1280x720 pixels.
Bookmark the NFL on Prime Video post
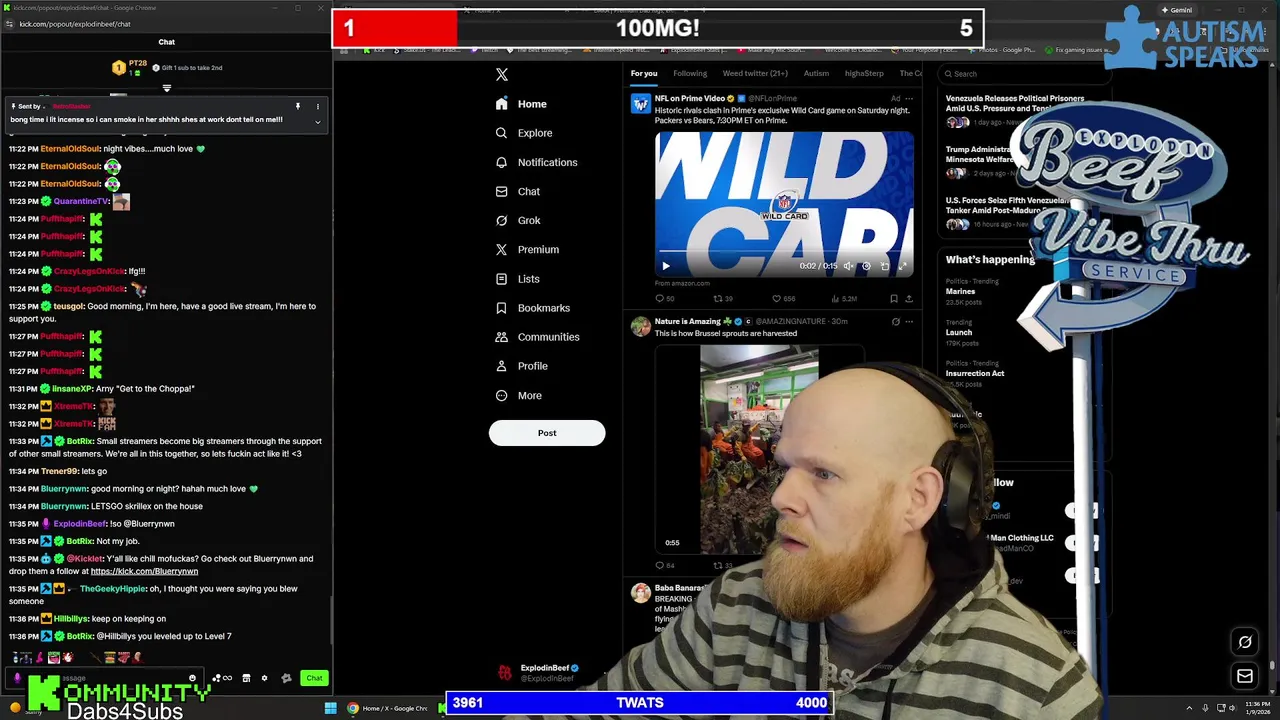893,298
